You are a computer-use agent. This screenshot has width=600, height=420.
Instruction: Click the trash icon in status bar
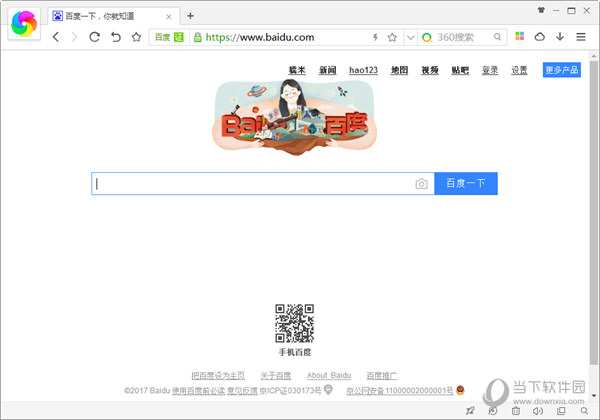[515, 411]
